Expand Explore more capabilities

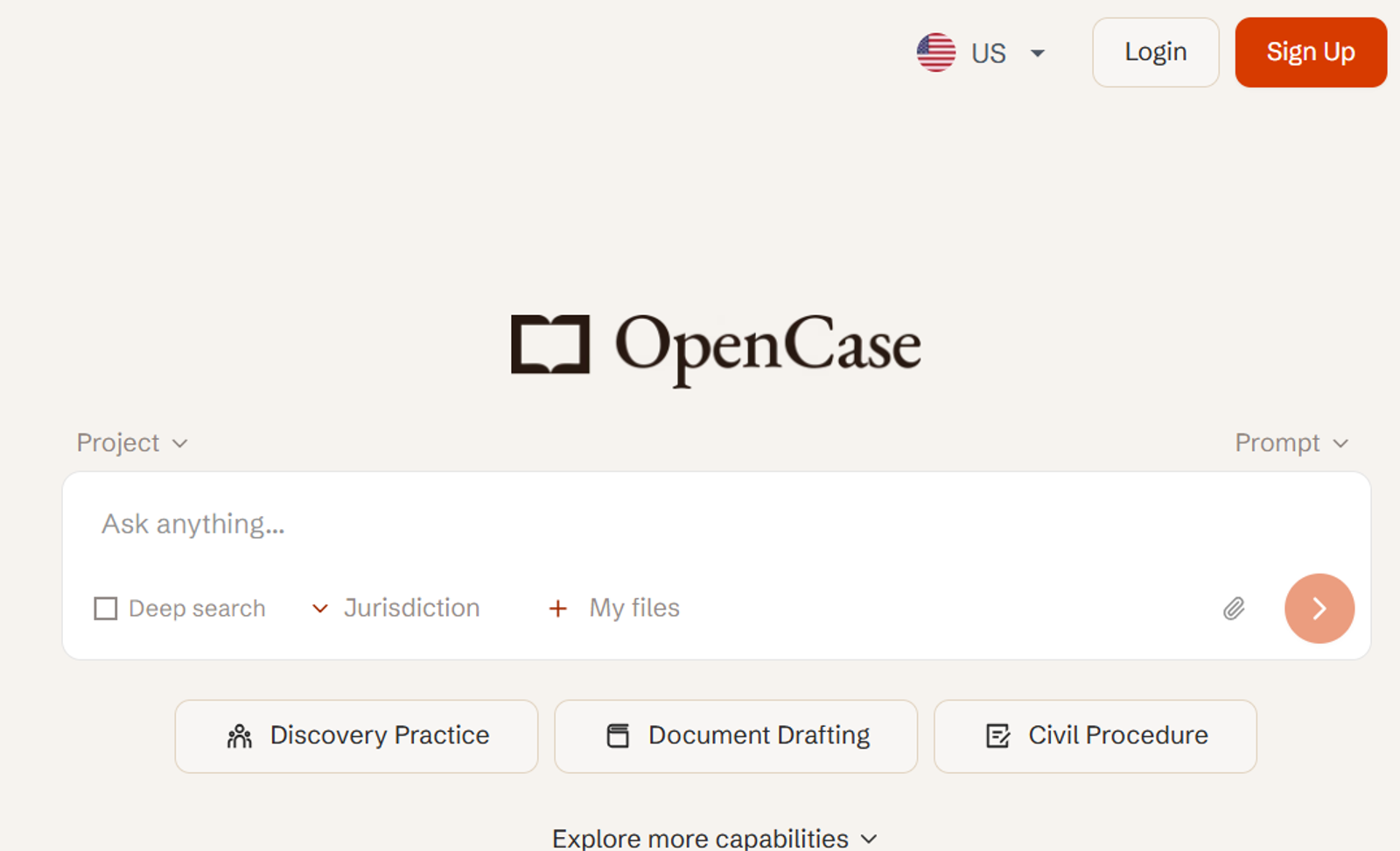tap(714, 838)
